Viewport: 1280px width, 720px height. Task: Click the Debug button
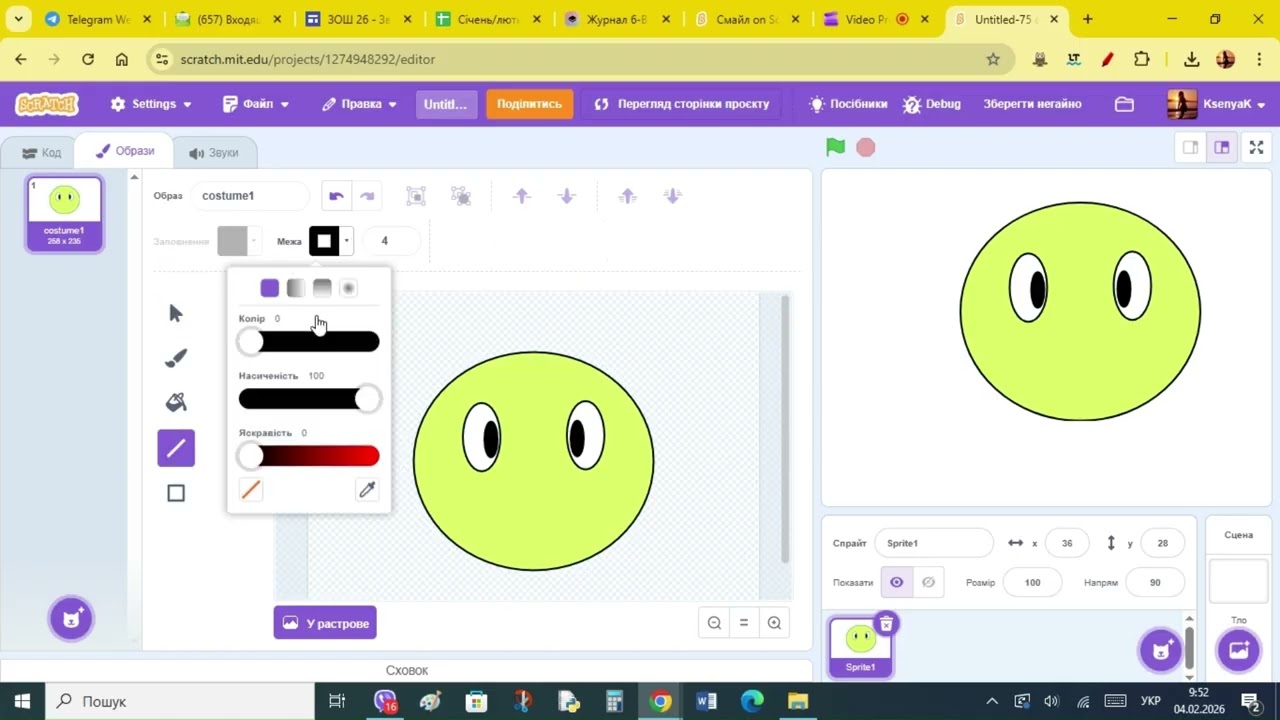932,104
